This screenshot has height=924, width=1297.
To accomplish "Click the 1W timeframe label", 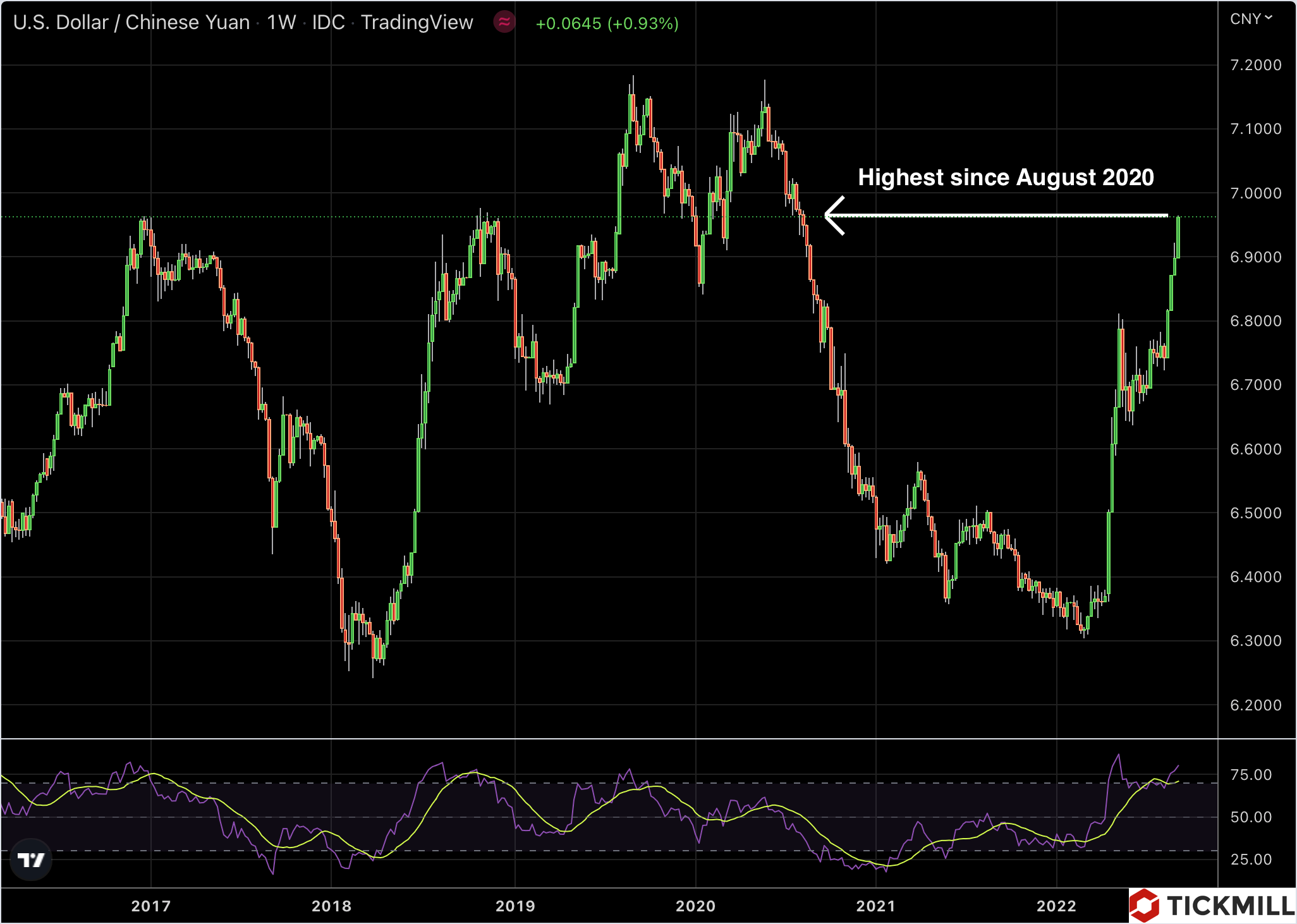I will pyautogui.click(x=281, y=23).
